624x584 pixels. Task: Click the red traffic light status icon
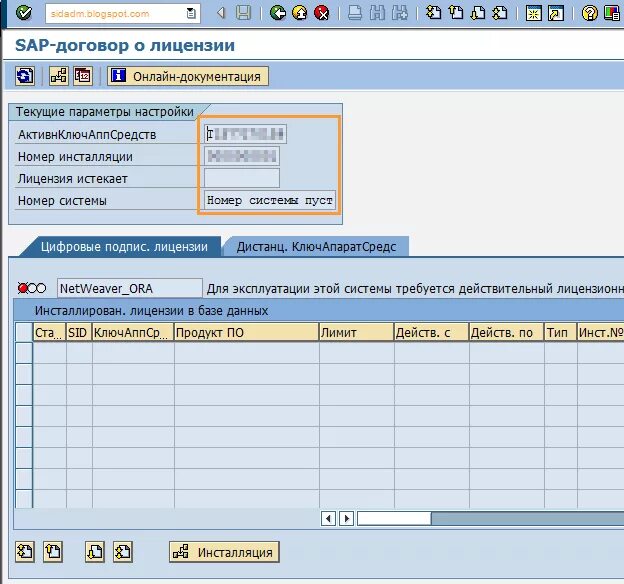pyautogui.click(x=32, y=288)
